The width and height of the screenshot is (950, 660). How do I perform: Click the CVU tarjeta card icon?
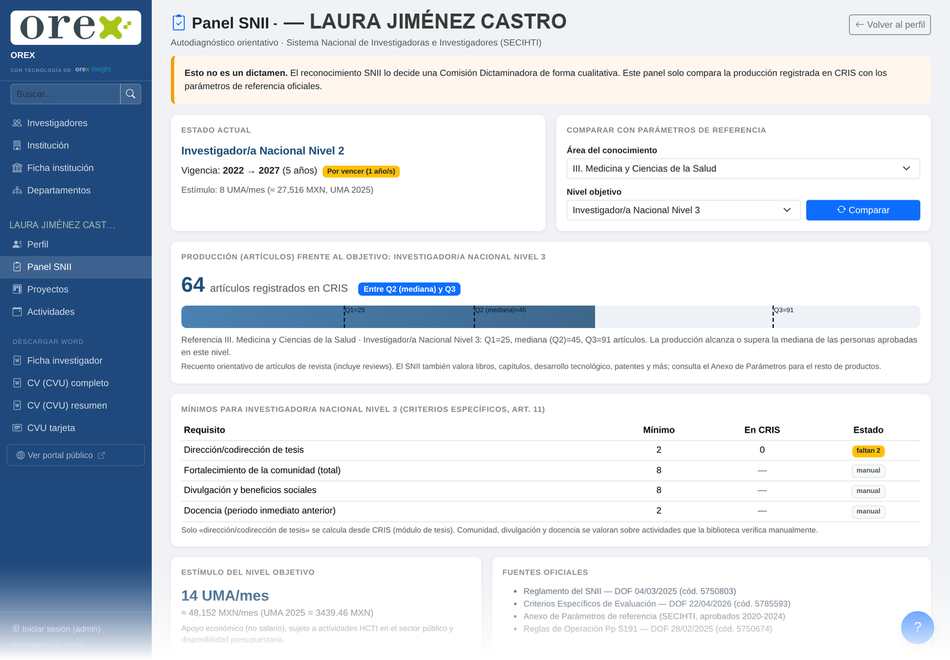click(x=17, y=428)
